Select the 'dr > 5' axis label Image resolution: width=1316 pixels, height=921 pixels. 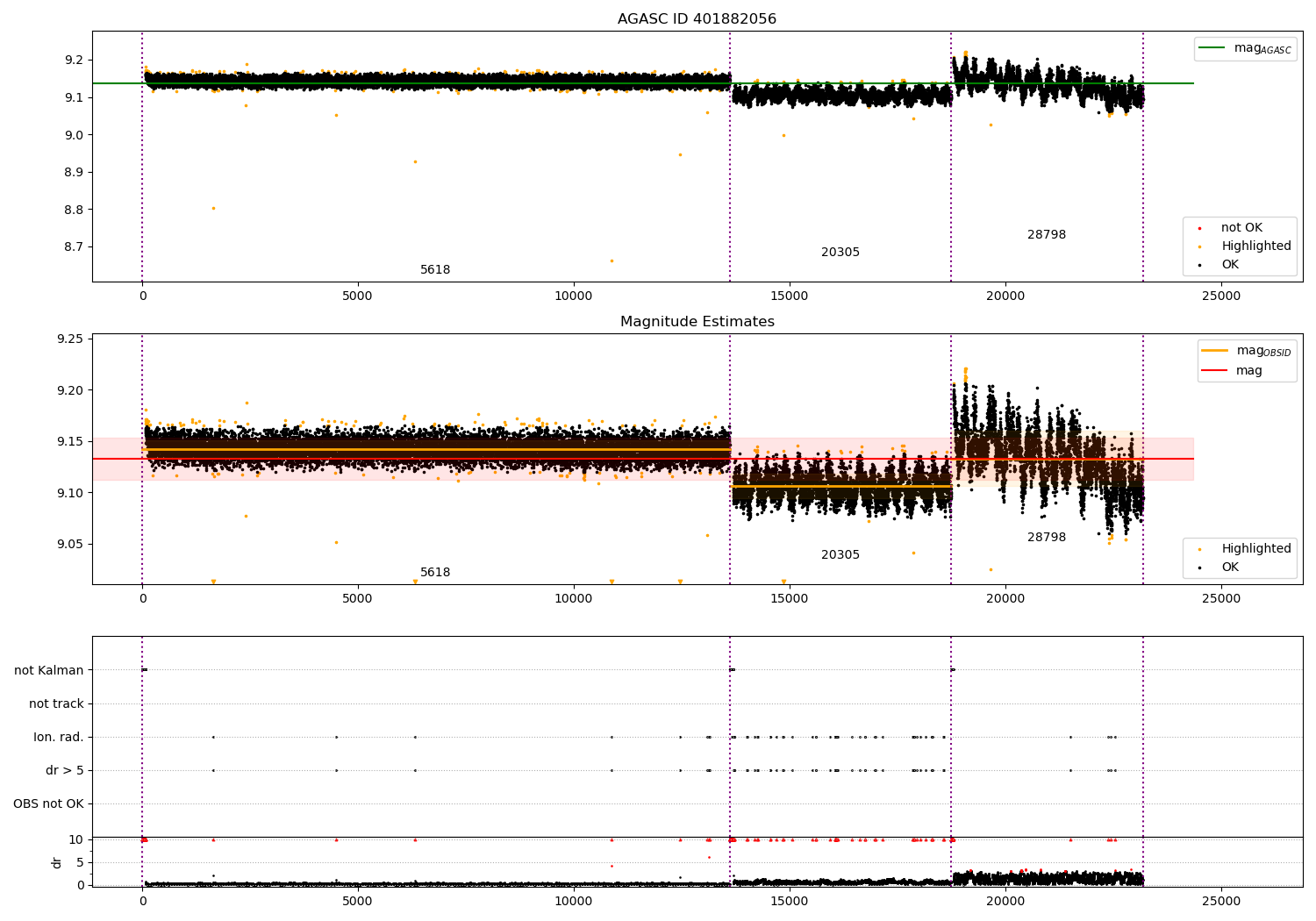(65, 771)
